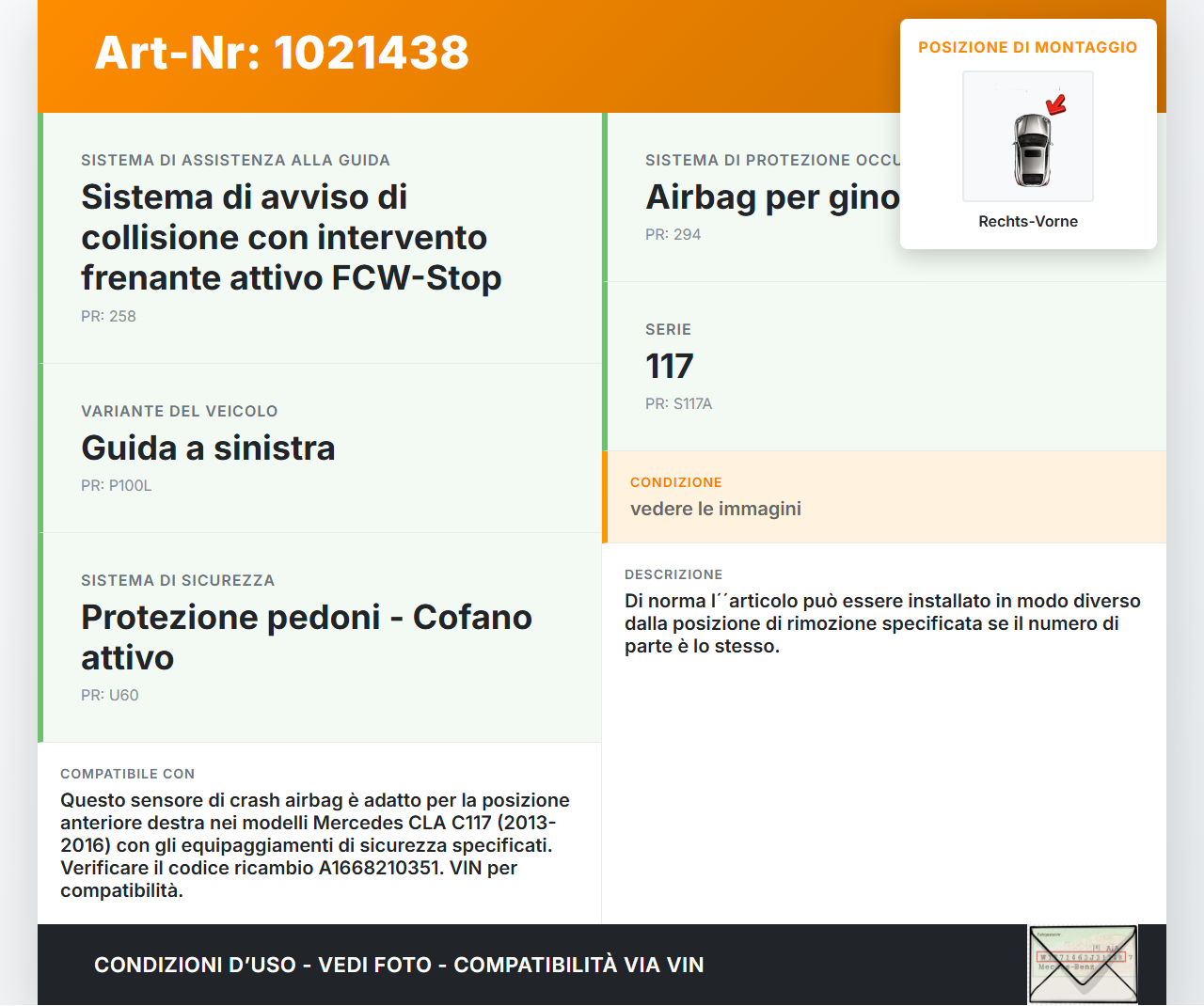The height and width of the screenshot is (1006, 1204).
Task: Open Protezione pedoni - Cofano attivo card
Action: click(x=306, y=637)
